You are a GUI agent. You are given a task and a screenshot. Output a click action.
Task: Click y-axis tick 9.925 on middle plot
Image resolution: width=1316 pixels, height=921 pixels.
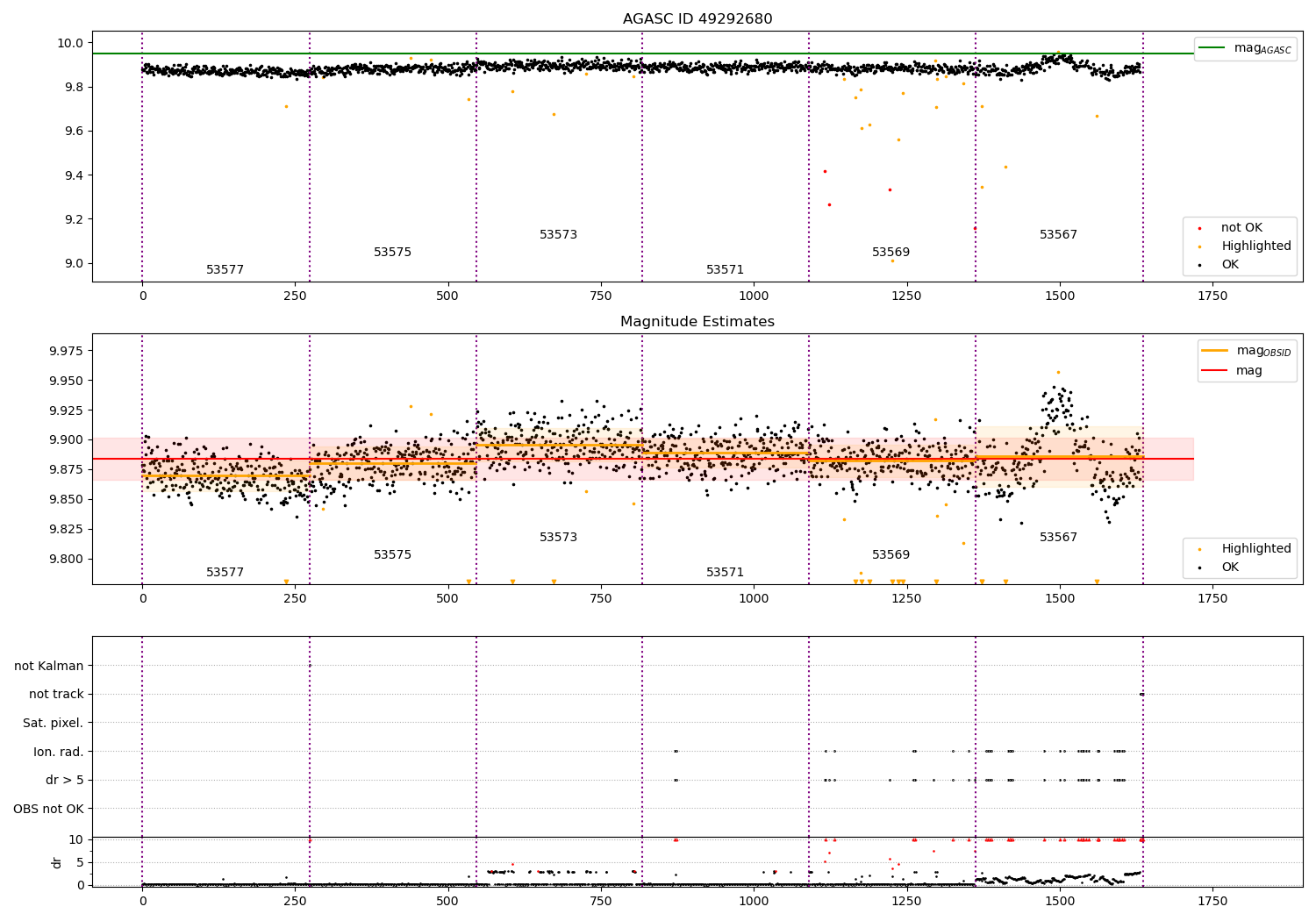pos(67,411)
